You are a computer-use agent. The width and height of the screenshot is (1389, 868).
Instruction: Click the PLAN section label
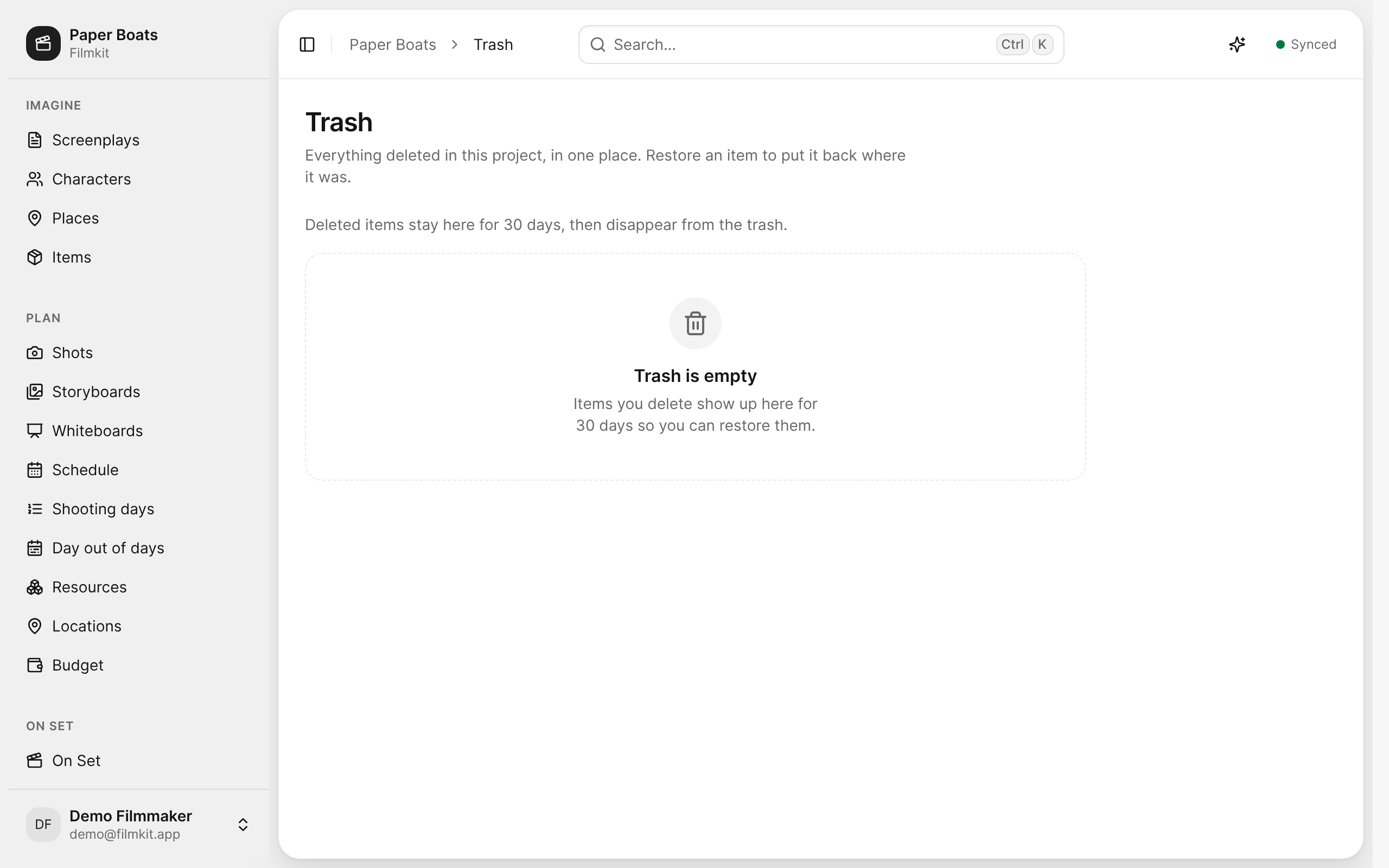point(43,318)
